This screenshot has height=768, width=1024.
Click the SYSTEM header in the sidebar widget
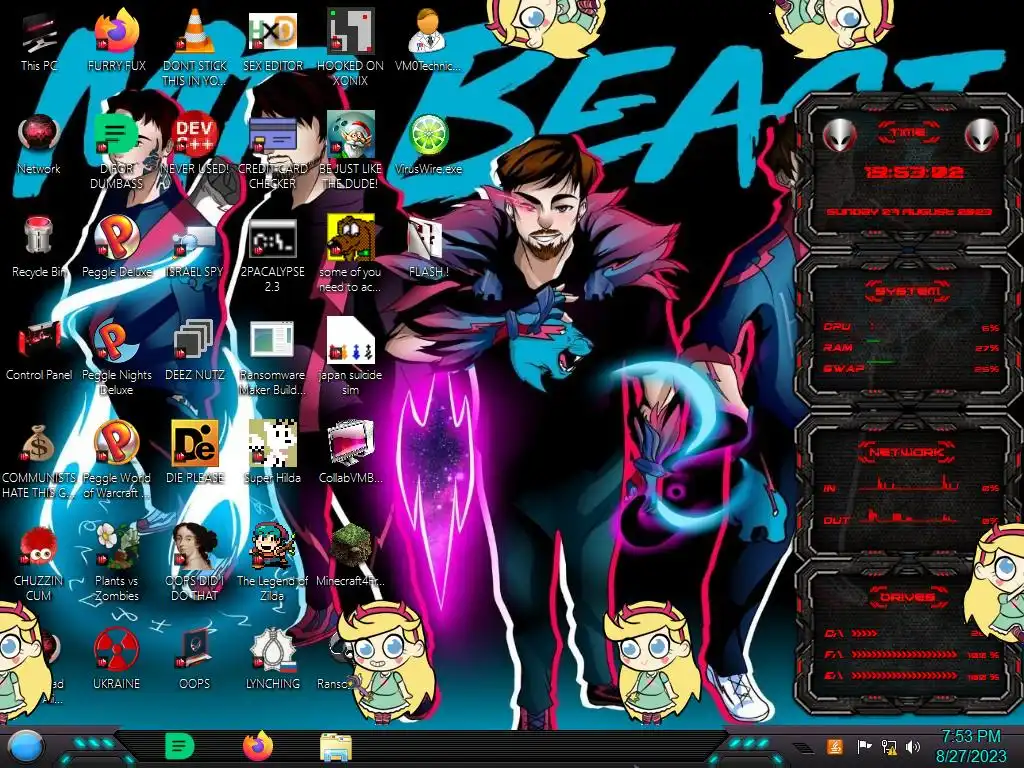click(x=908, y=291)
